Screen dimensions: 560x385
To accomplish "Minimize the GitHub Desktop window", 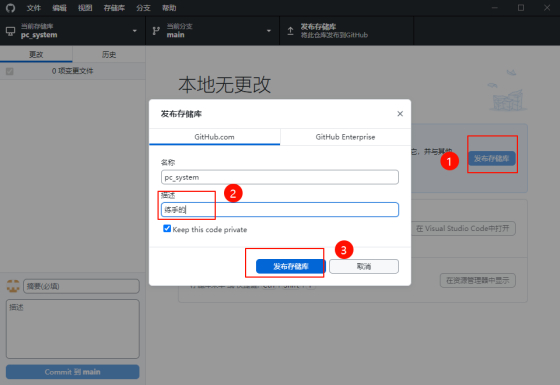I will tap(495, 8).
